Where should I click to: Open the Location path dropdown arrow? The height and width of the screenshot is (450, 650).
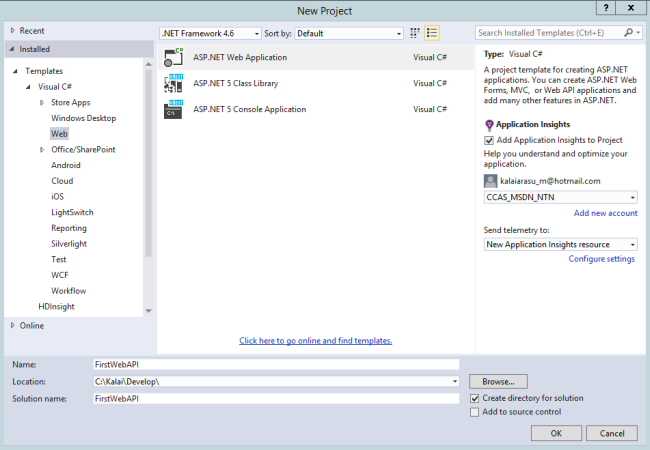point(455,382)
